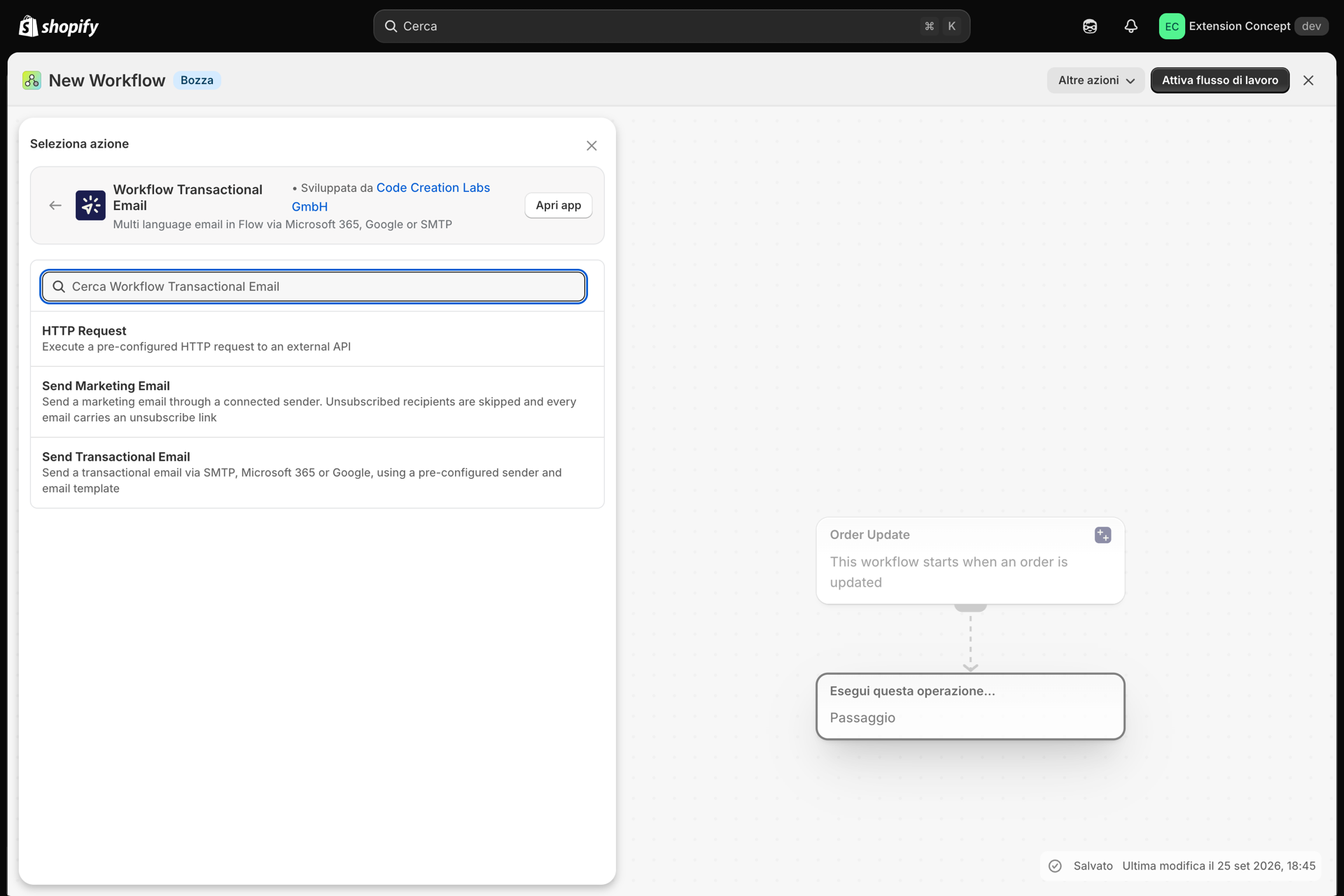Select the Send Transactional Email action

tap(317, 472)
